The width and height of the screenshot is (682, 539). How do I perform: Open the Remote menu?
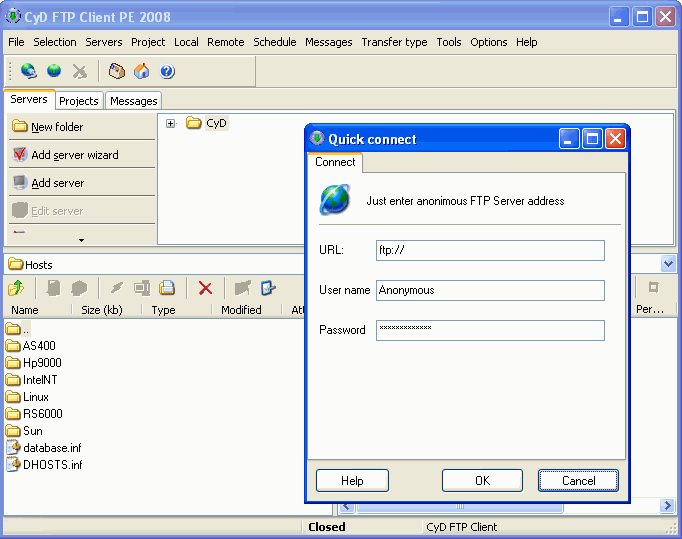click(225, 42)
